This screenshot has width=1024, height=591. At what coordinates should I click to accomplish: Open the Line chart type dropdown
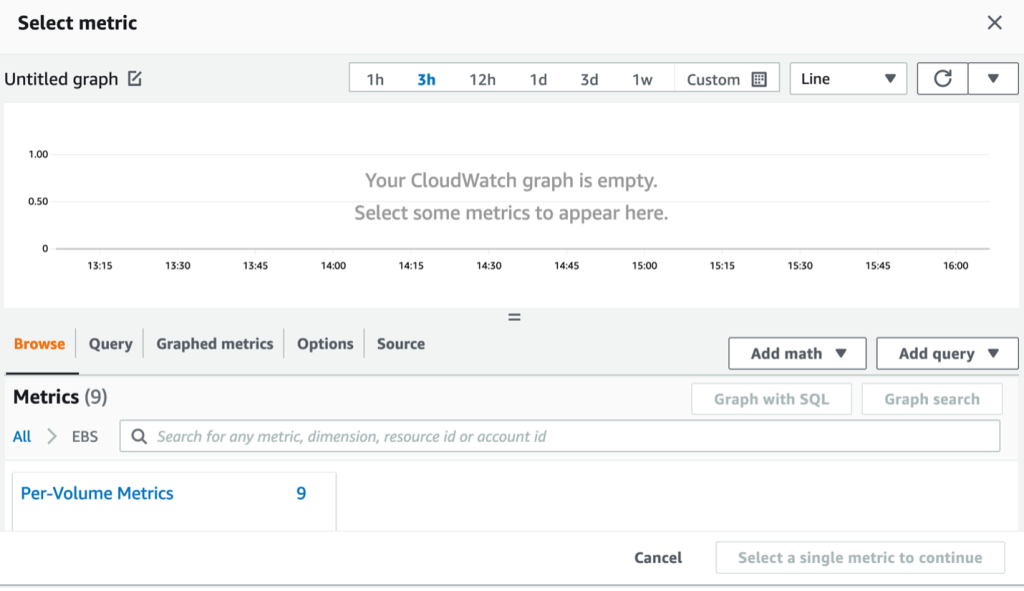(x=848, y=78)
